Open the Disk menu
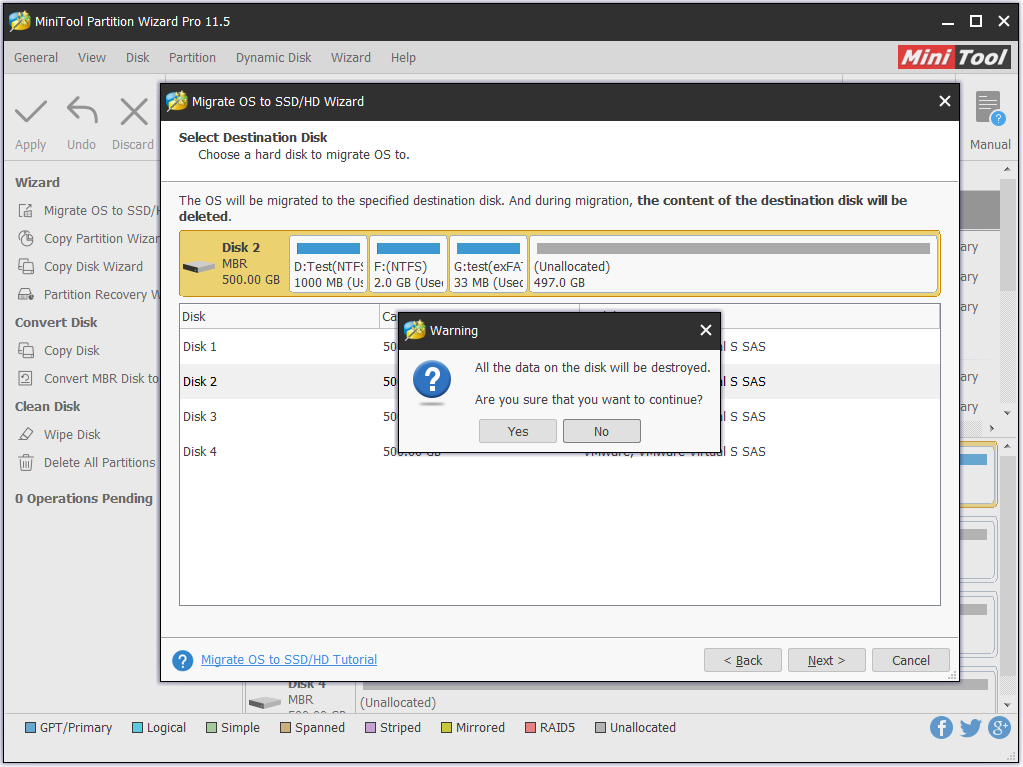Viewport: 1023px width, 767px height. pyautogui.click(x=137, y=57)
